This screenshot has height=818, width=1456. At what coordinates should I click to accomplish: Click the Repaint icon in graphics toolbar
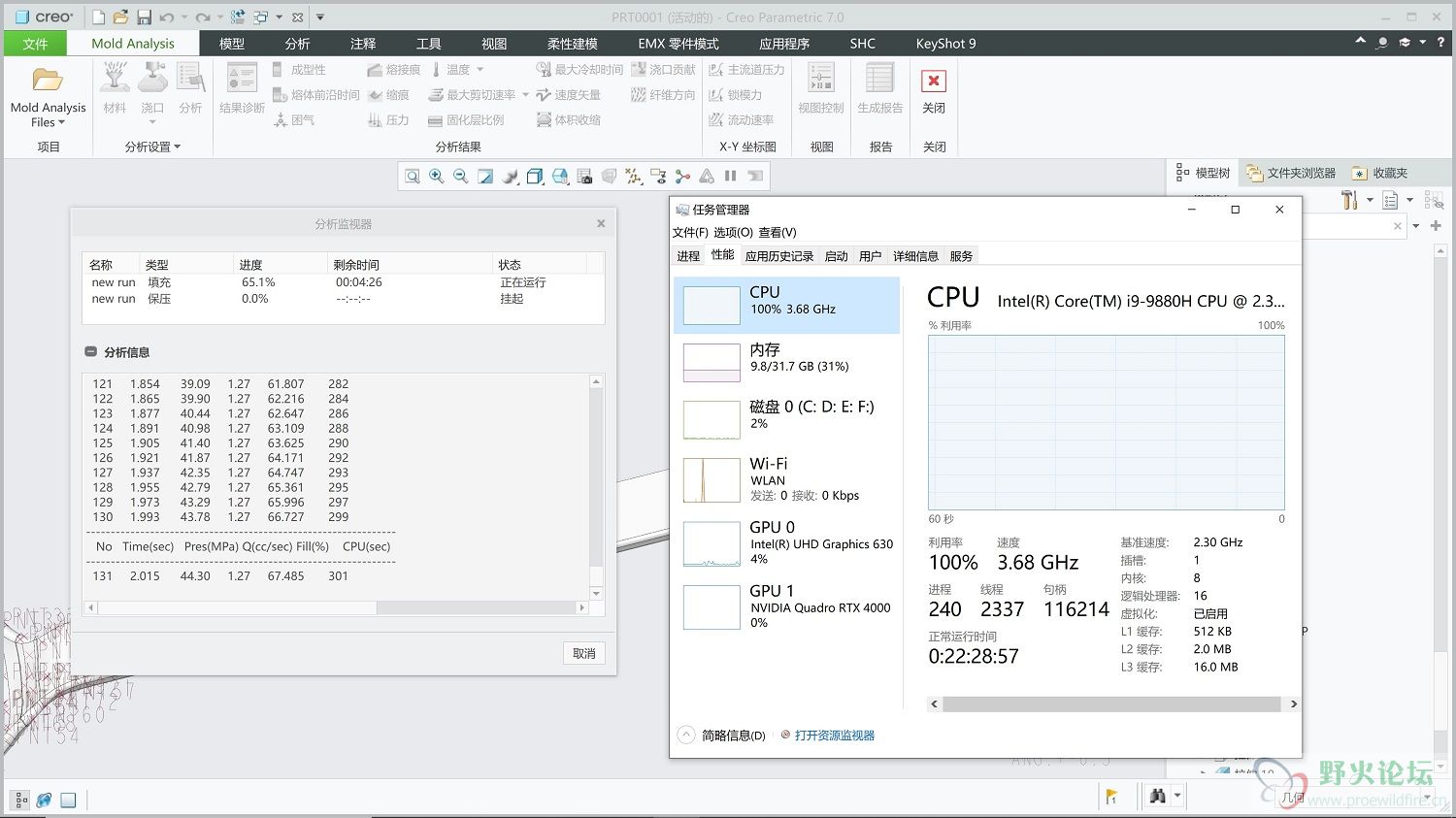(485, 176)
